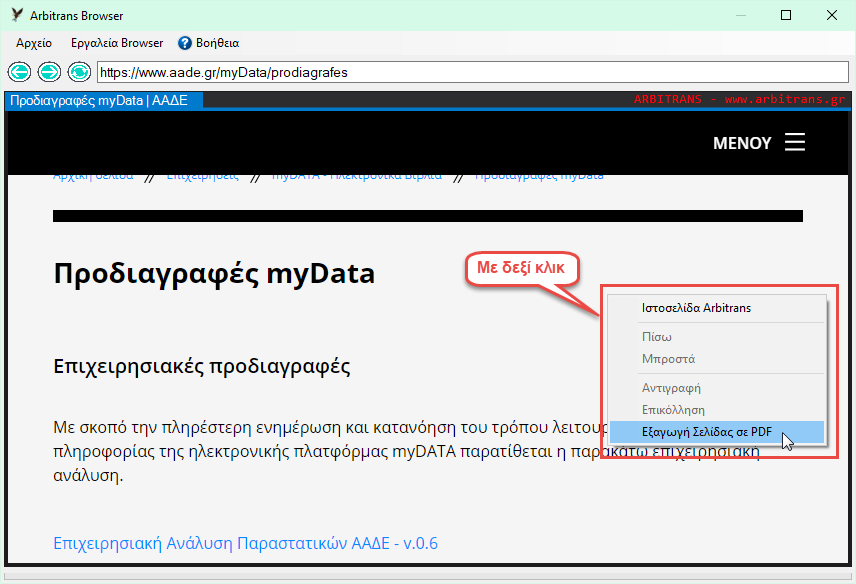Click the URL address field

473,72
